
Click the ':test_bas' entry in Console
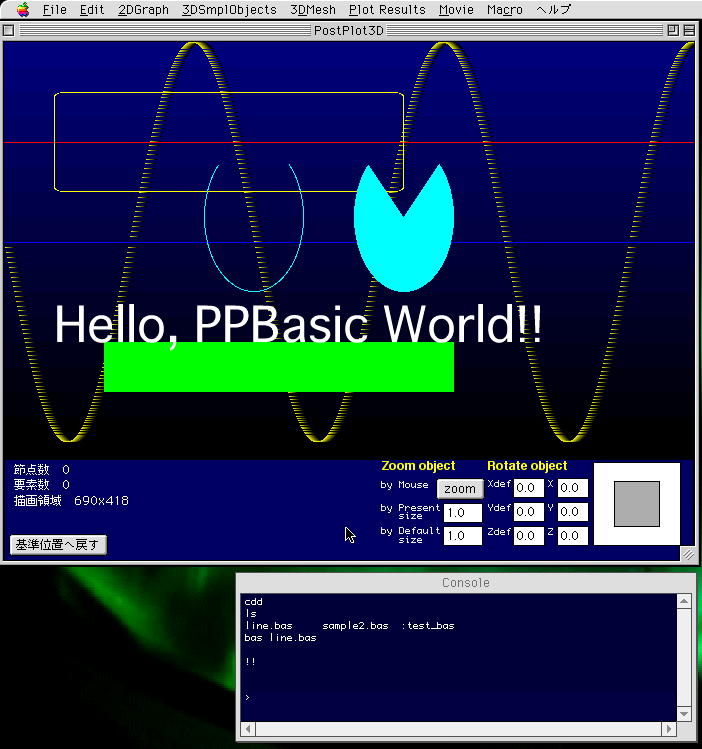coord(428,626)
